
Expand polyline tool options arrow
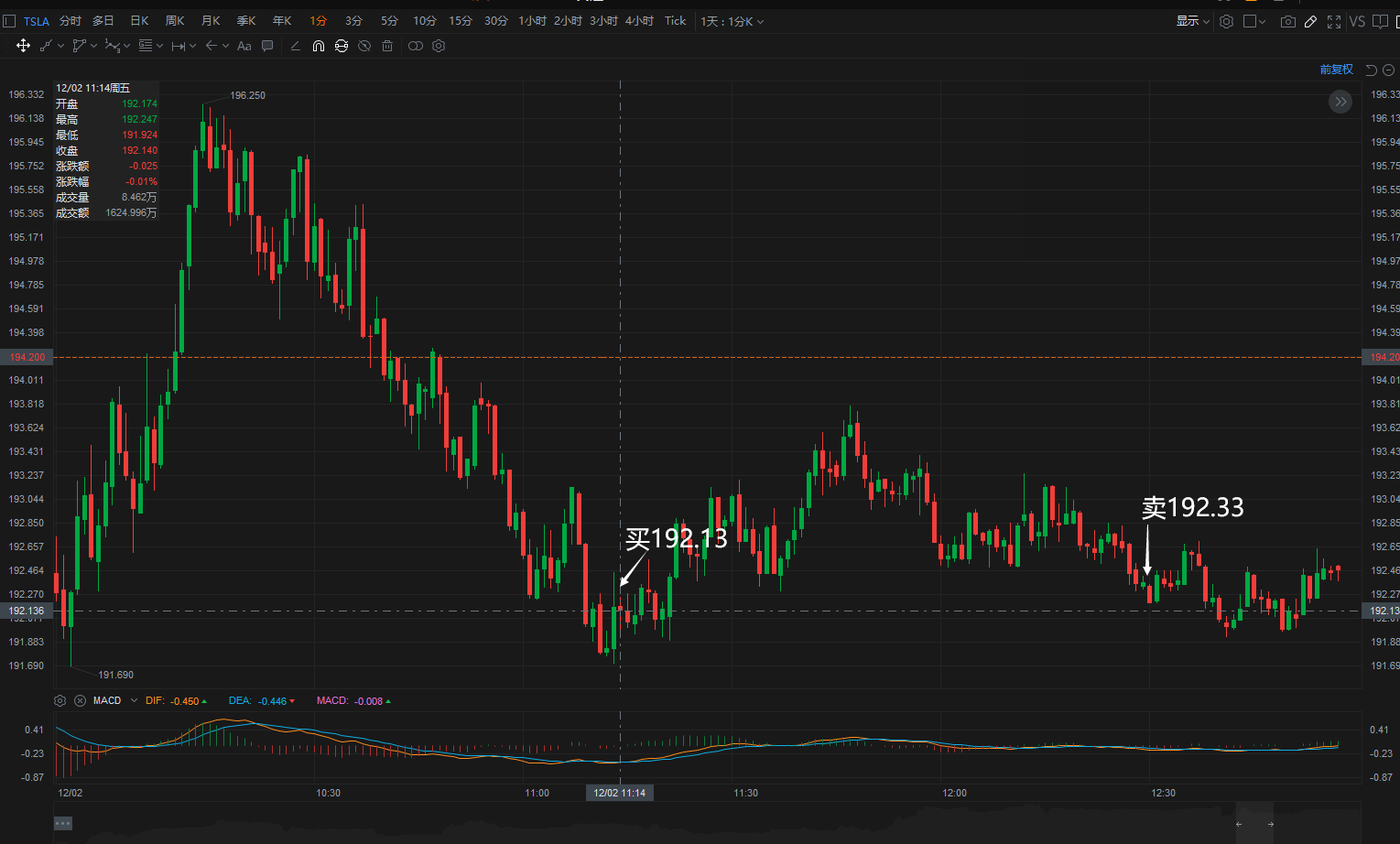tap(93, 46)
